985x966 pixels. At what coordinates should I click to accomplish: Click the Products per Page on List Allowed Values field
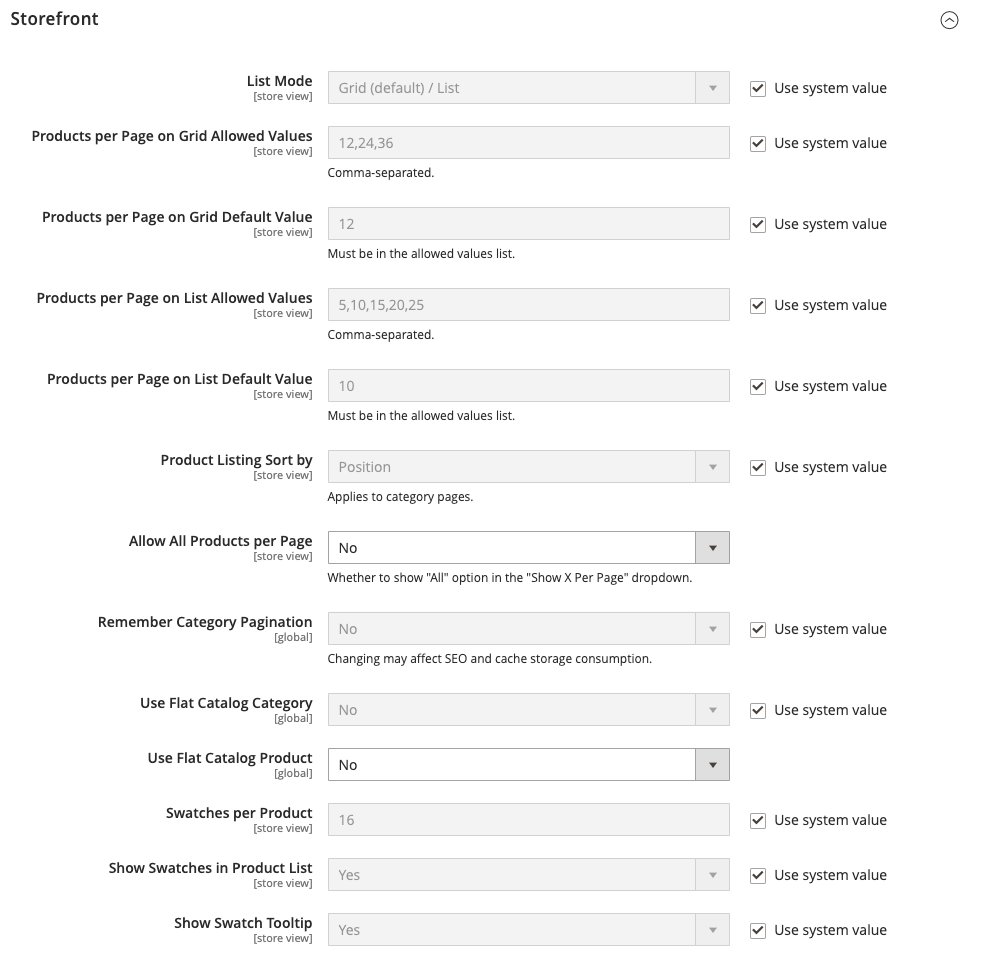(528, 304)
